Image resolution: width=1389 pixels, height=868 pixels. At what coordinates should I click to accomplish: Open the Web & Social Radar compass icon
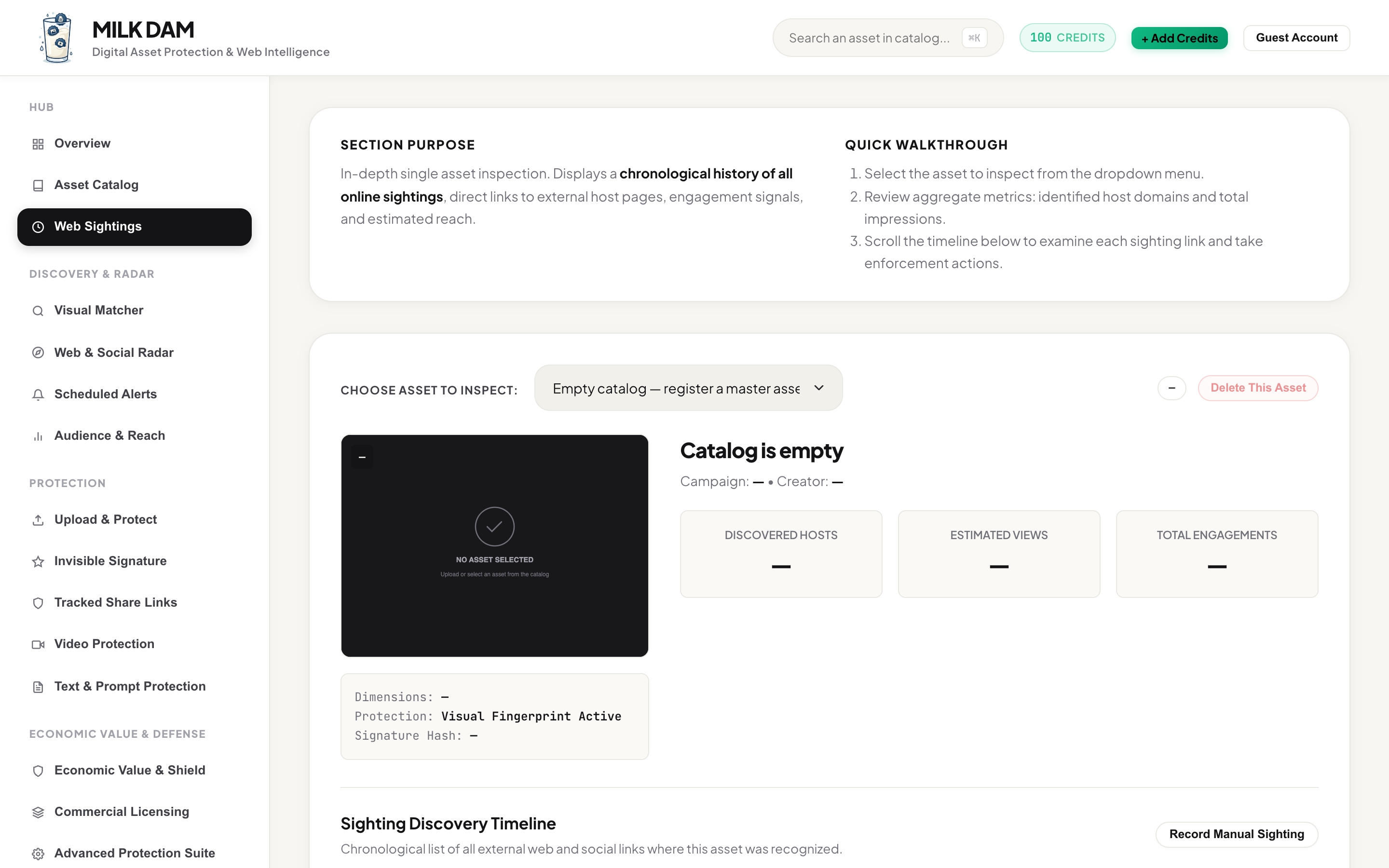(38, 353)
